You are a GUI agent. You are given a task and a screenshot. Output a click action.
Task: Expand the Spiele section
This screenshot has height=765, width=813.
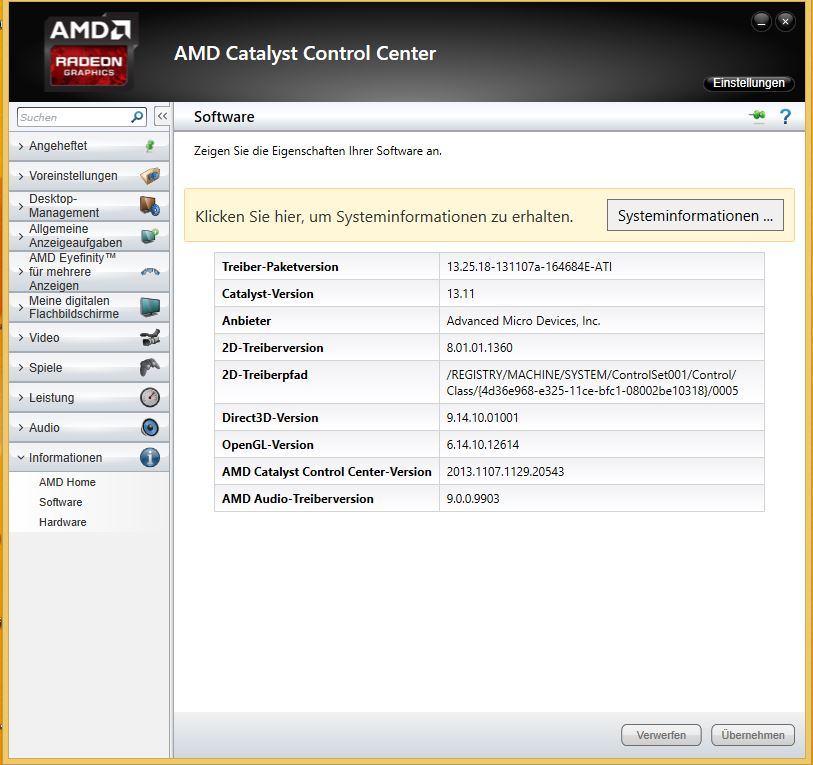[x=89, y=367]
